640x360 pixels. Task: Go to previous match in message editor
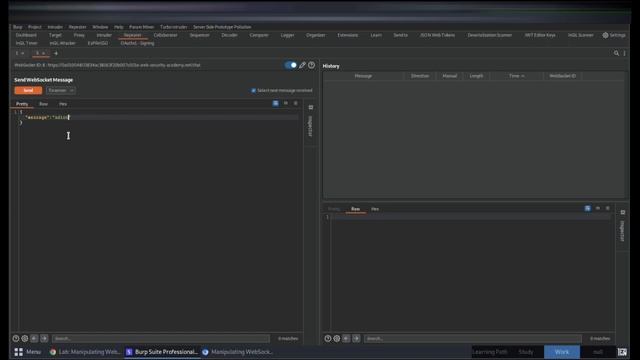click(x=34, y=338)
